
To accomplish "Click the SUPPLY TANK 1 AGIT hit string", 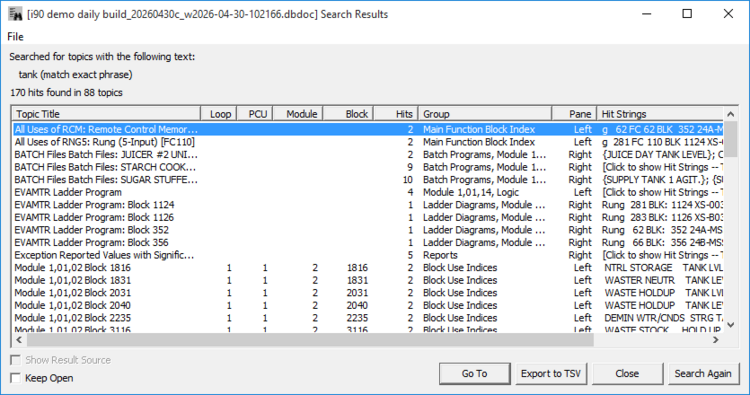I will 662,180.
